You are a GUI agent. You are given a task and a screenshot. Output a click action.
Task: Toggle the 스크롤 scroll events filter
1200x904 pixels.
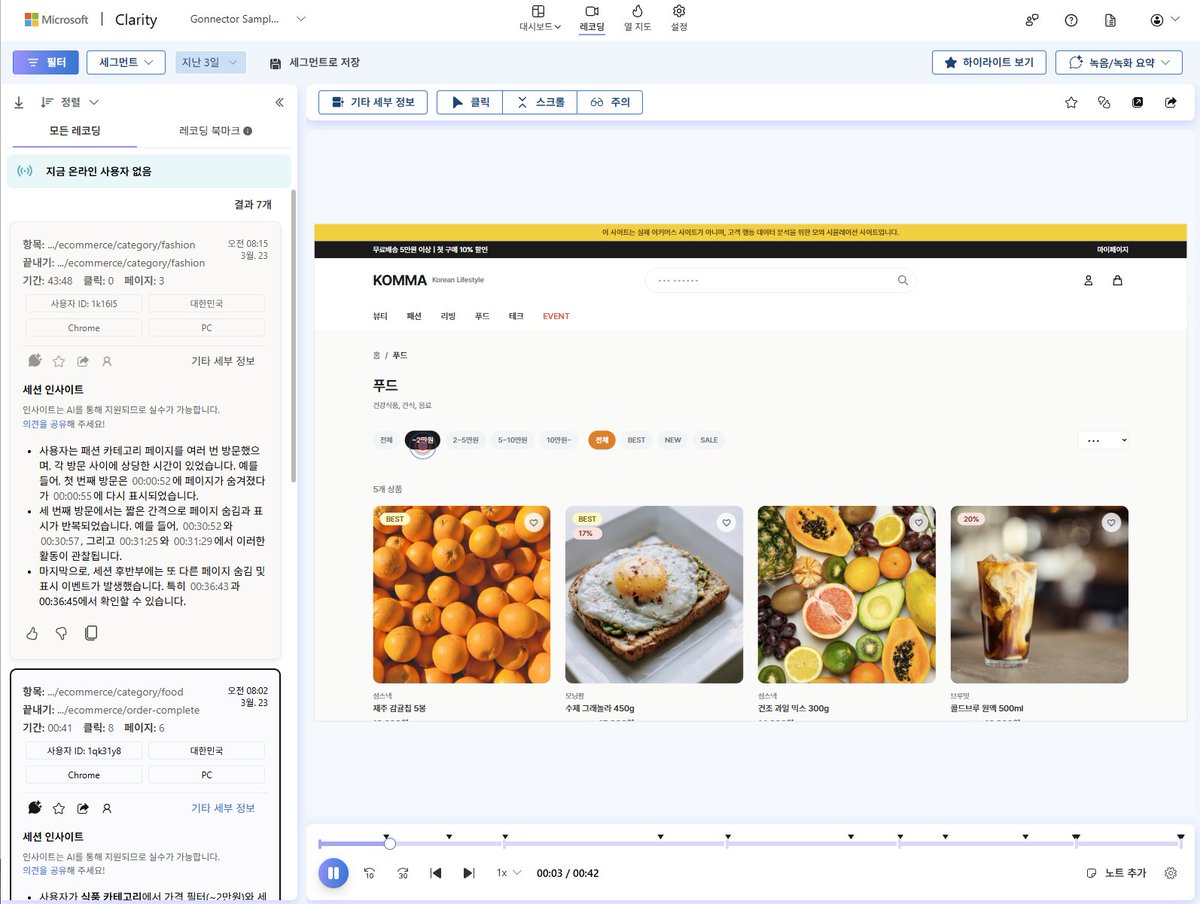[x=540, y=102]
